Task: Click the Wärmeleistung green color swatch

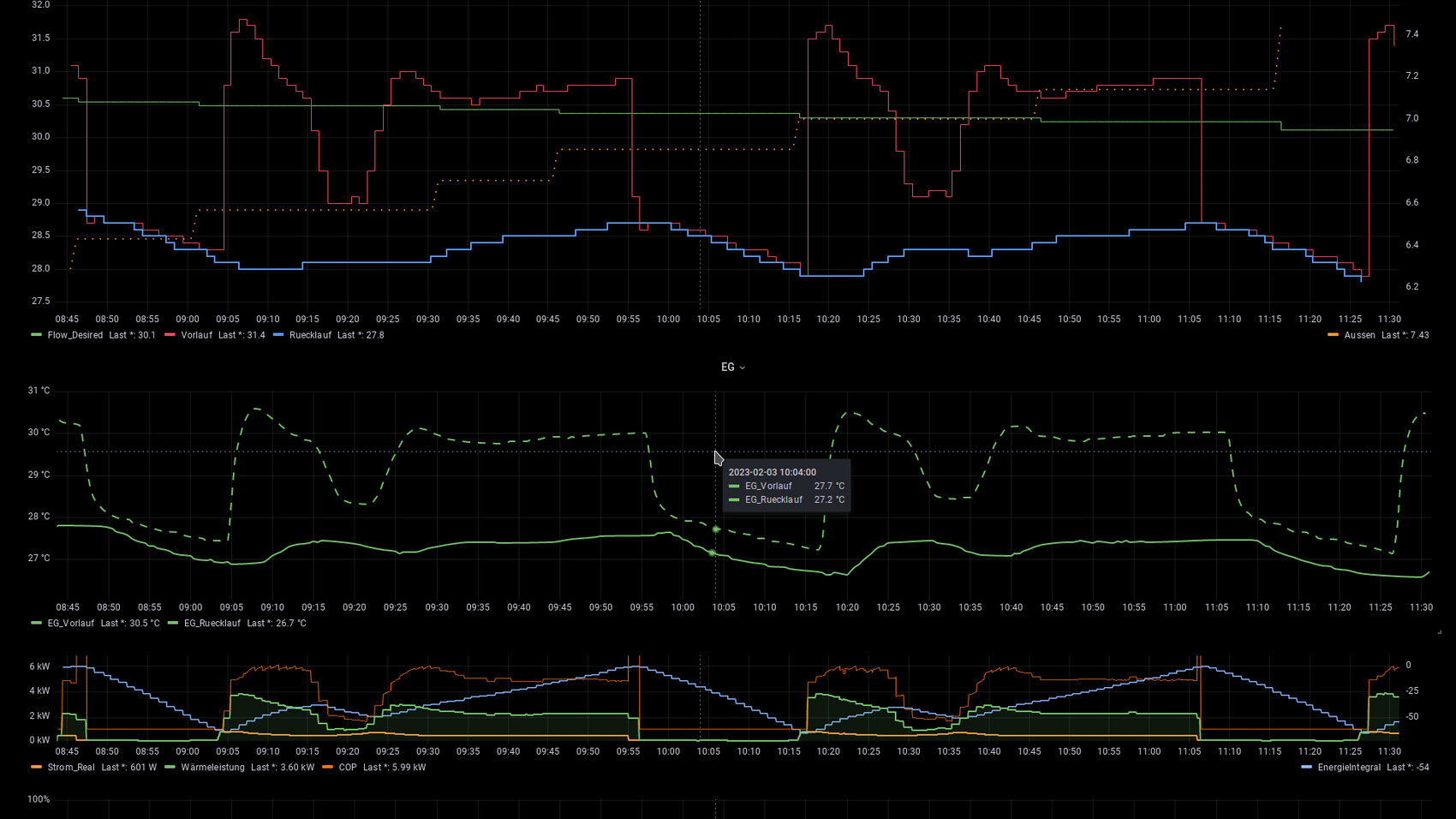Action: click(x=170, y=767)
